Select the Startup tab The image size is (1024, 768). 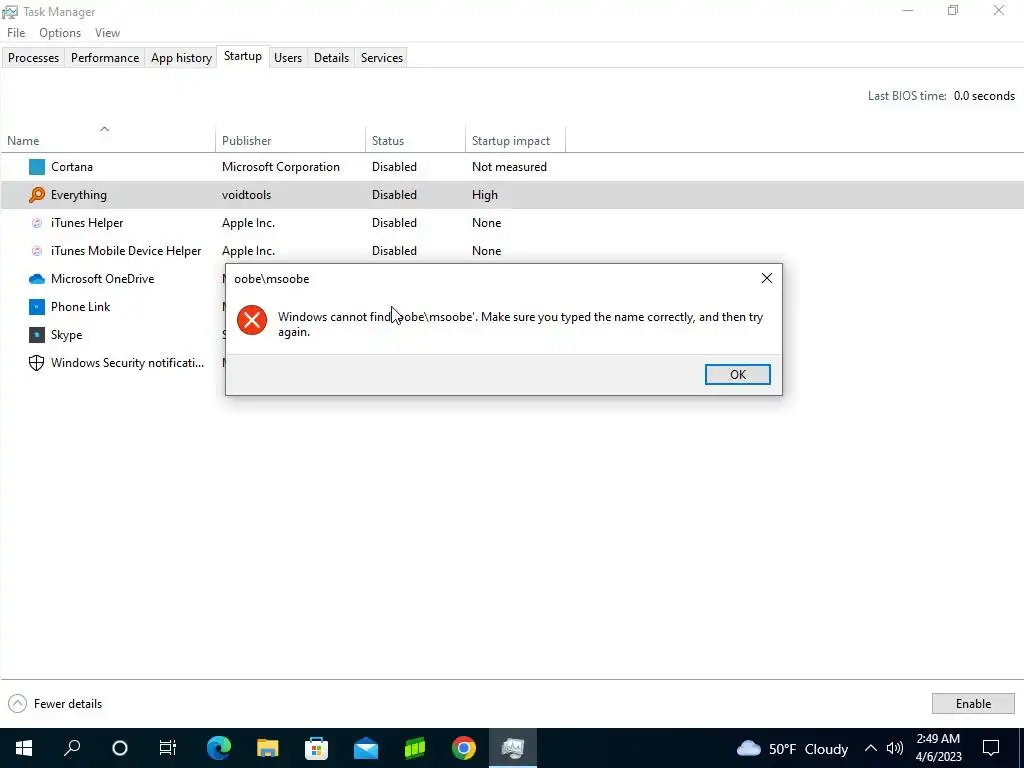coord(243,56)
